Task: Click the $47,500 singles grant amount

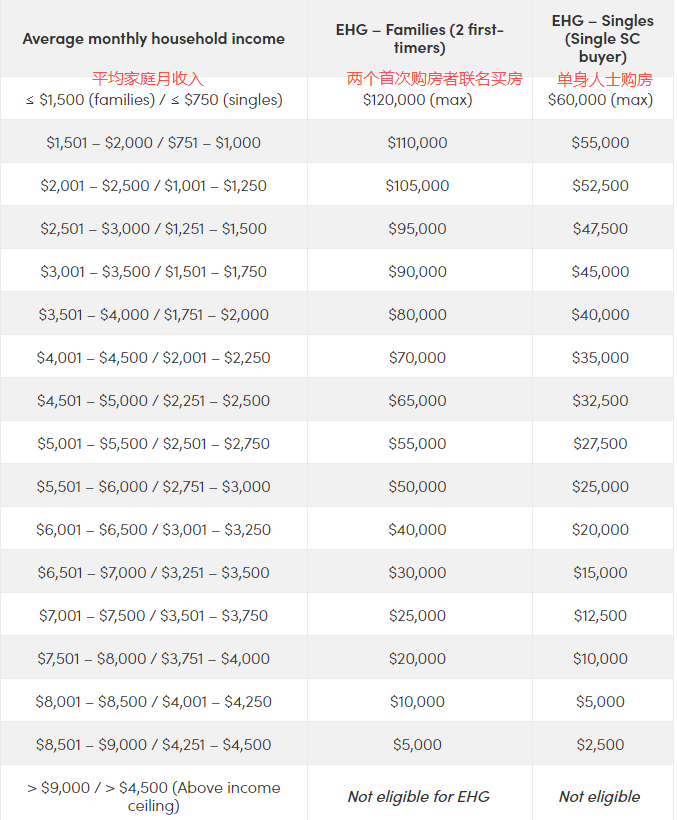Action: (600, 229)
